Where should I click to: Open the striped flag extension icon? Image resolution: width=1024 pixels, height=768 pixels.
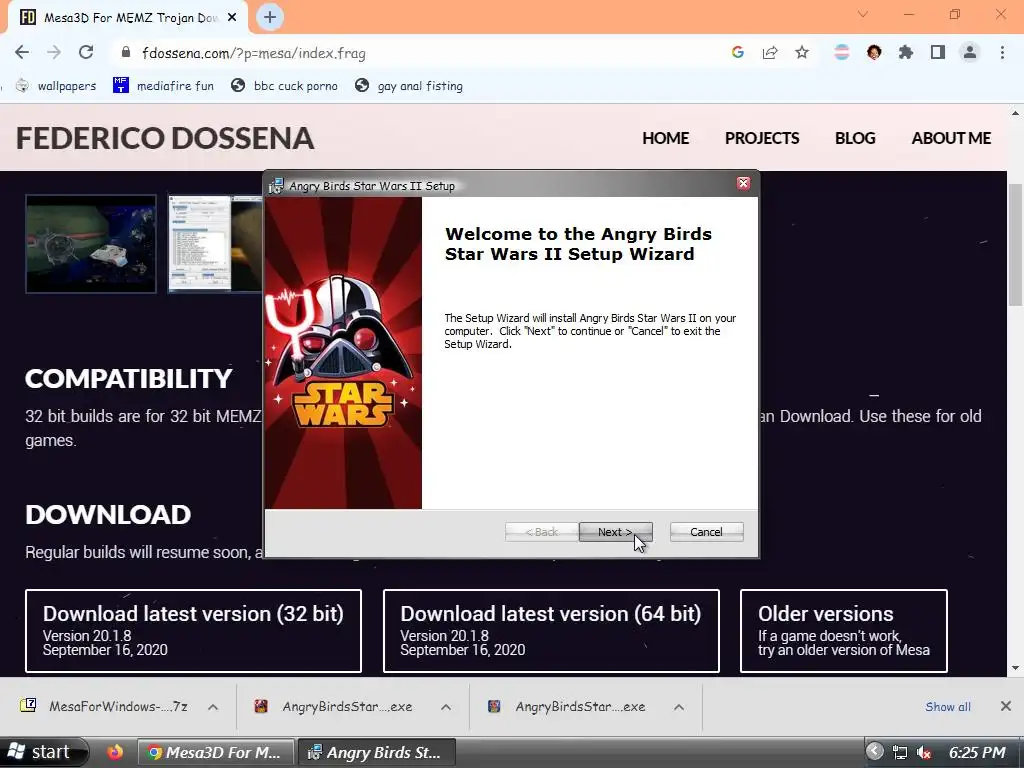click(x=842, y=52)
